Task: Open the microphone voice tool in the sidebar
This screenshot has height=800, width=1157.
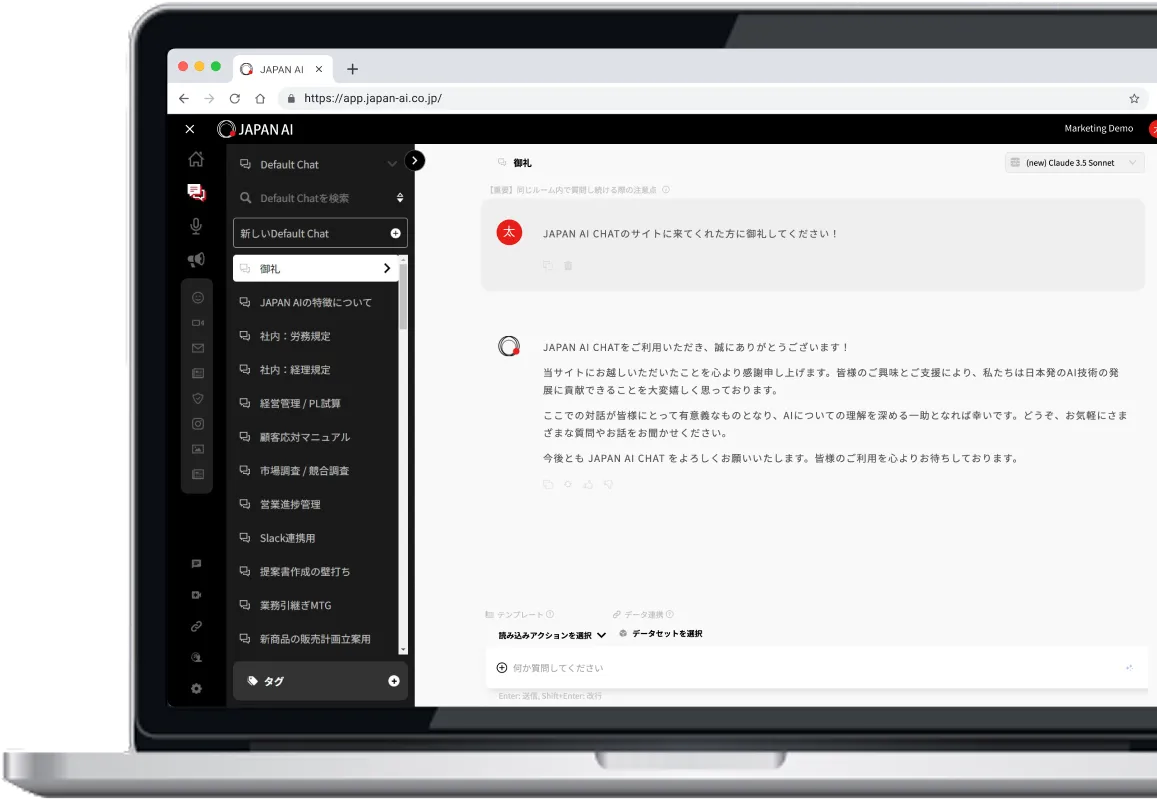Action: [x=196, y=226]
